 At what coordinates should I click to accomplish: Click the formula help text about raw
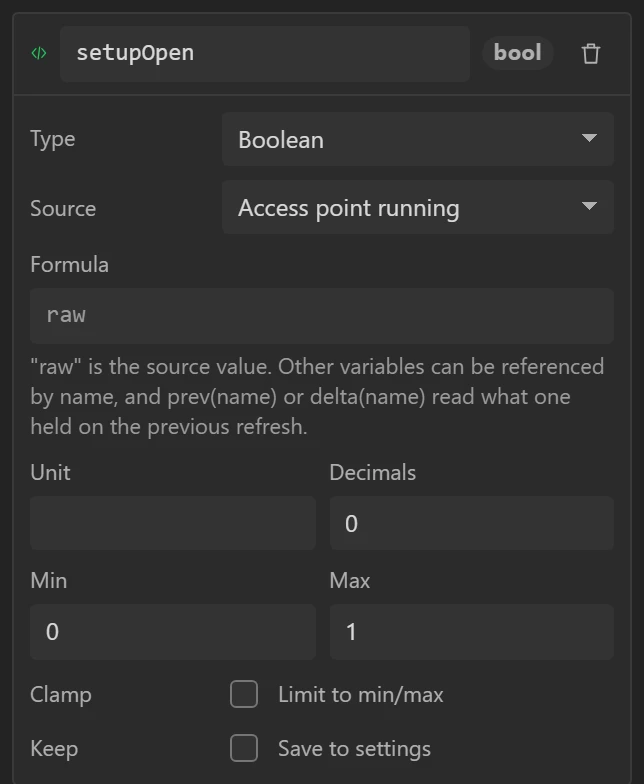[x=317, y=396]
